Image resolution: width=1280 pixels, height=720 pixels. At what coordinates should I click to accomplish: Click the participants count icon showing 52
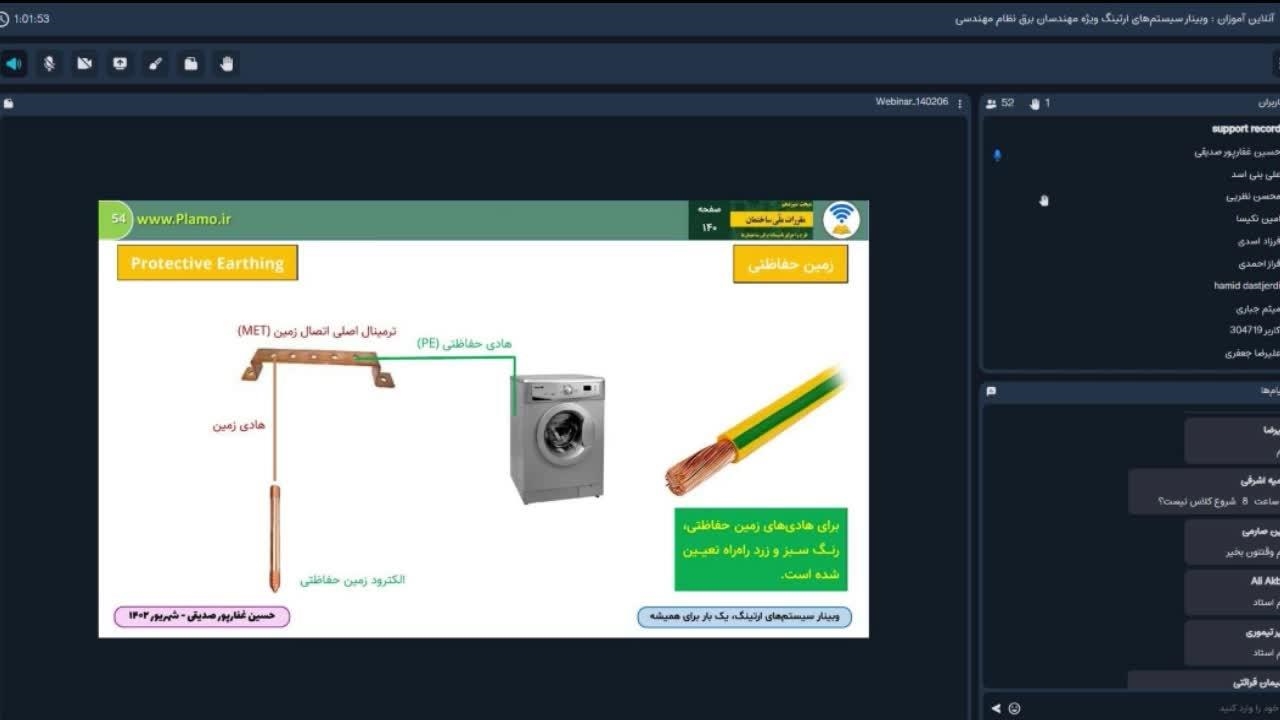[991, 103]
